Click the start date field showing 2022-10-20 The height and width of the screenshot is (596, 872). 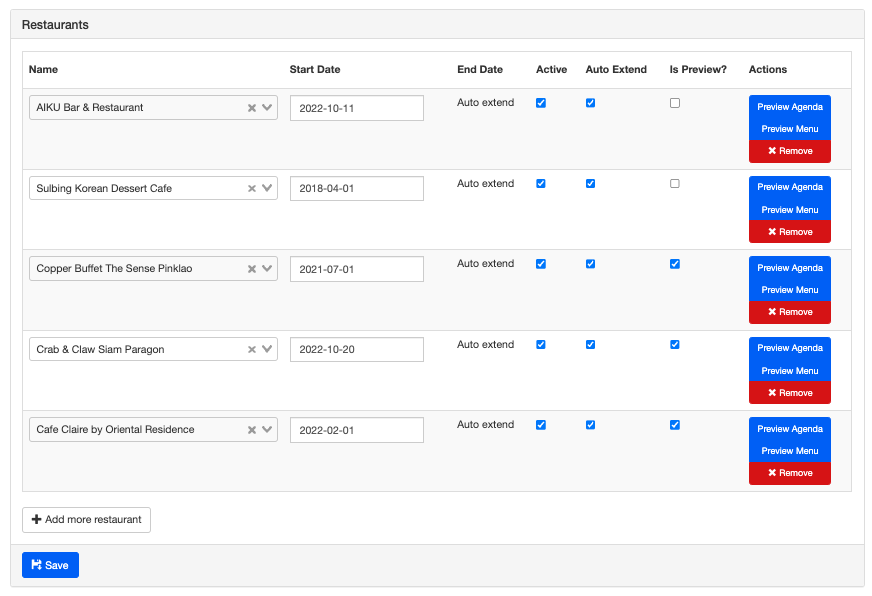pos(356,350)
